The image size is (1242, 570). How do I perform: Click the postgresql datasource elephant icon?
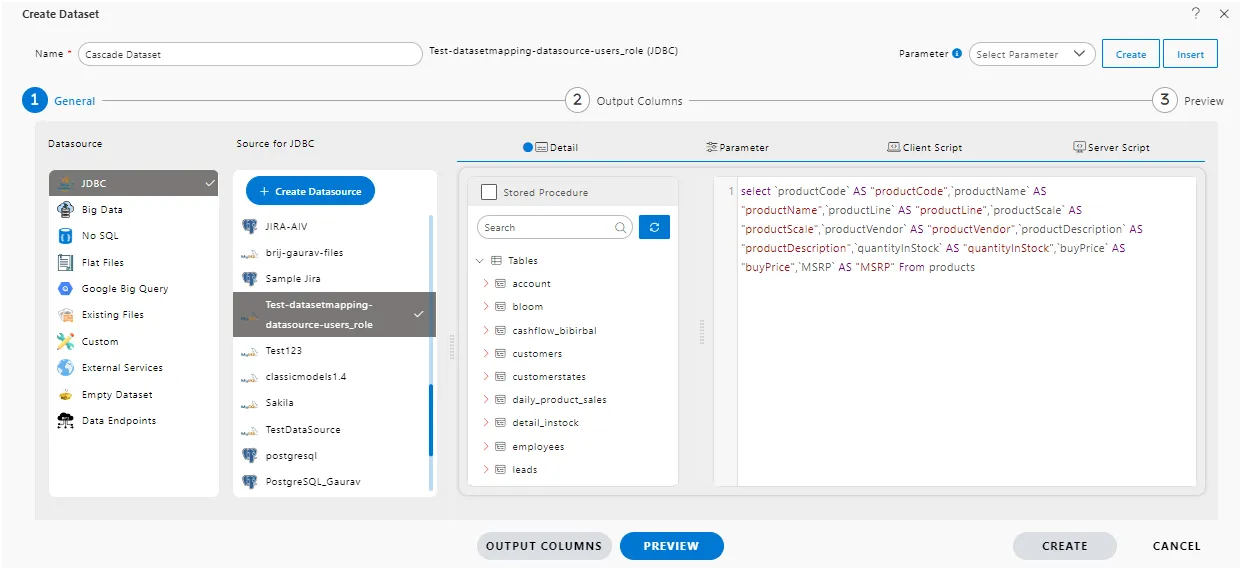coord(250,455)
